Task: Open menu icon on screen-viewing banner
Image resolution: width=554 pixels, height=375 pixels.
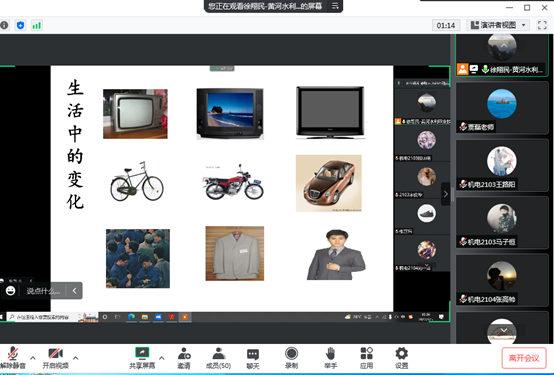Action: coord(335,6)
